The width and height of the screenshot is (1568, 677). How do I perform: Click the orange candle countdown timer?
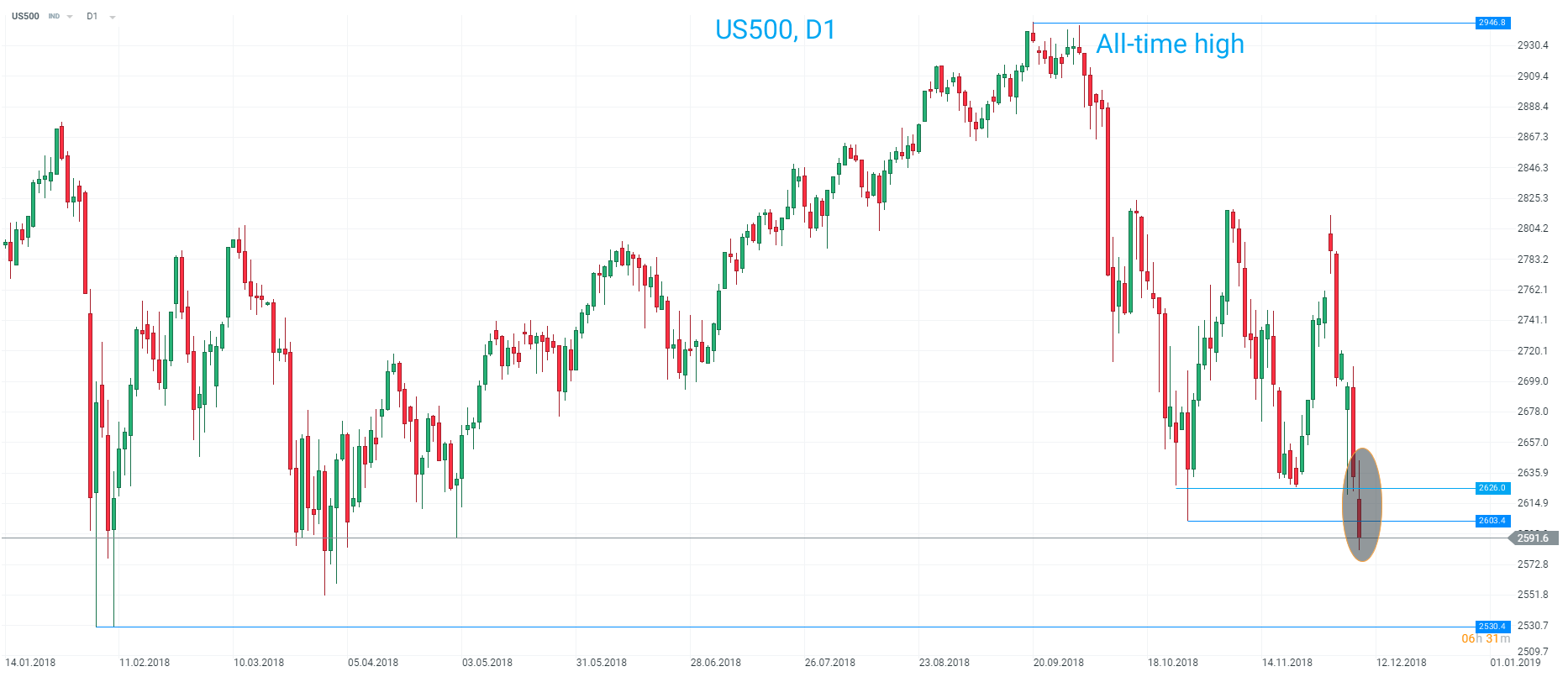click(x=1485, y=639)
